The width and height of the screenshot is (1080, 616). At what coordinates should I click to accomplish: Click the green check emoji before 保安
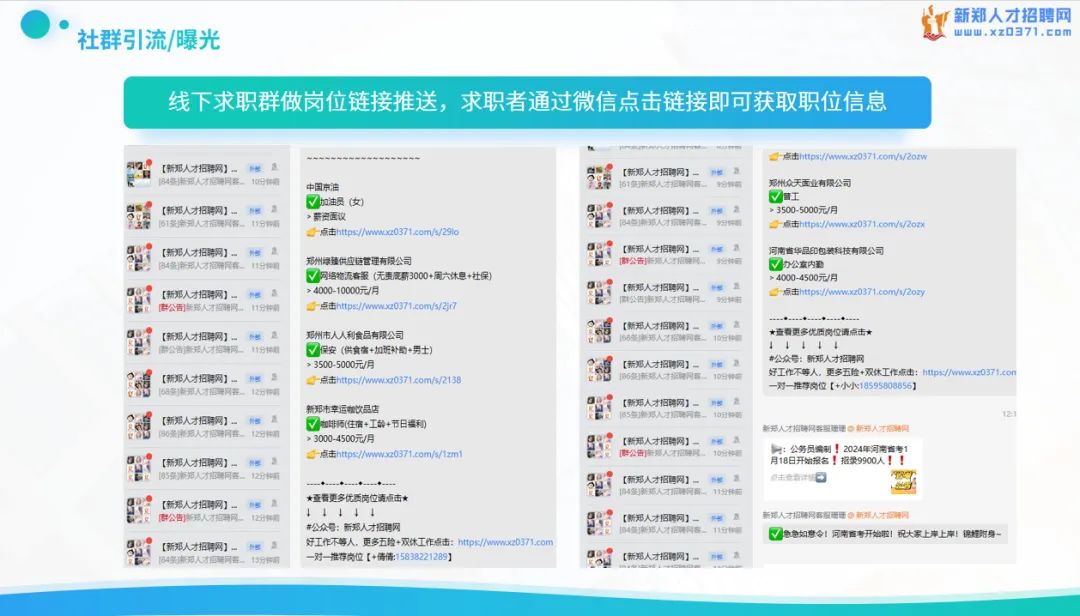coord(313,350)
